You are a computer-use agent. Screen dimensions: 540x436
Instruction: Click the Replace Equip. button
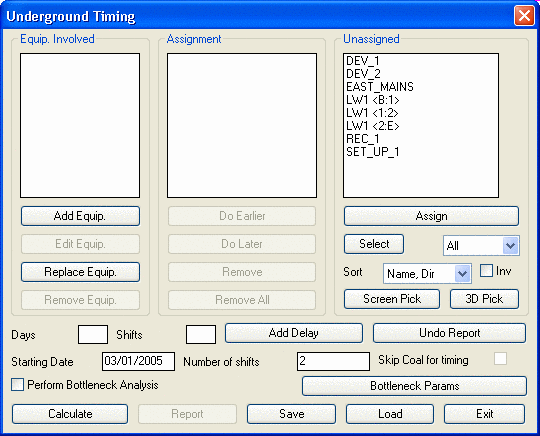[x=80, y=272]
